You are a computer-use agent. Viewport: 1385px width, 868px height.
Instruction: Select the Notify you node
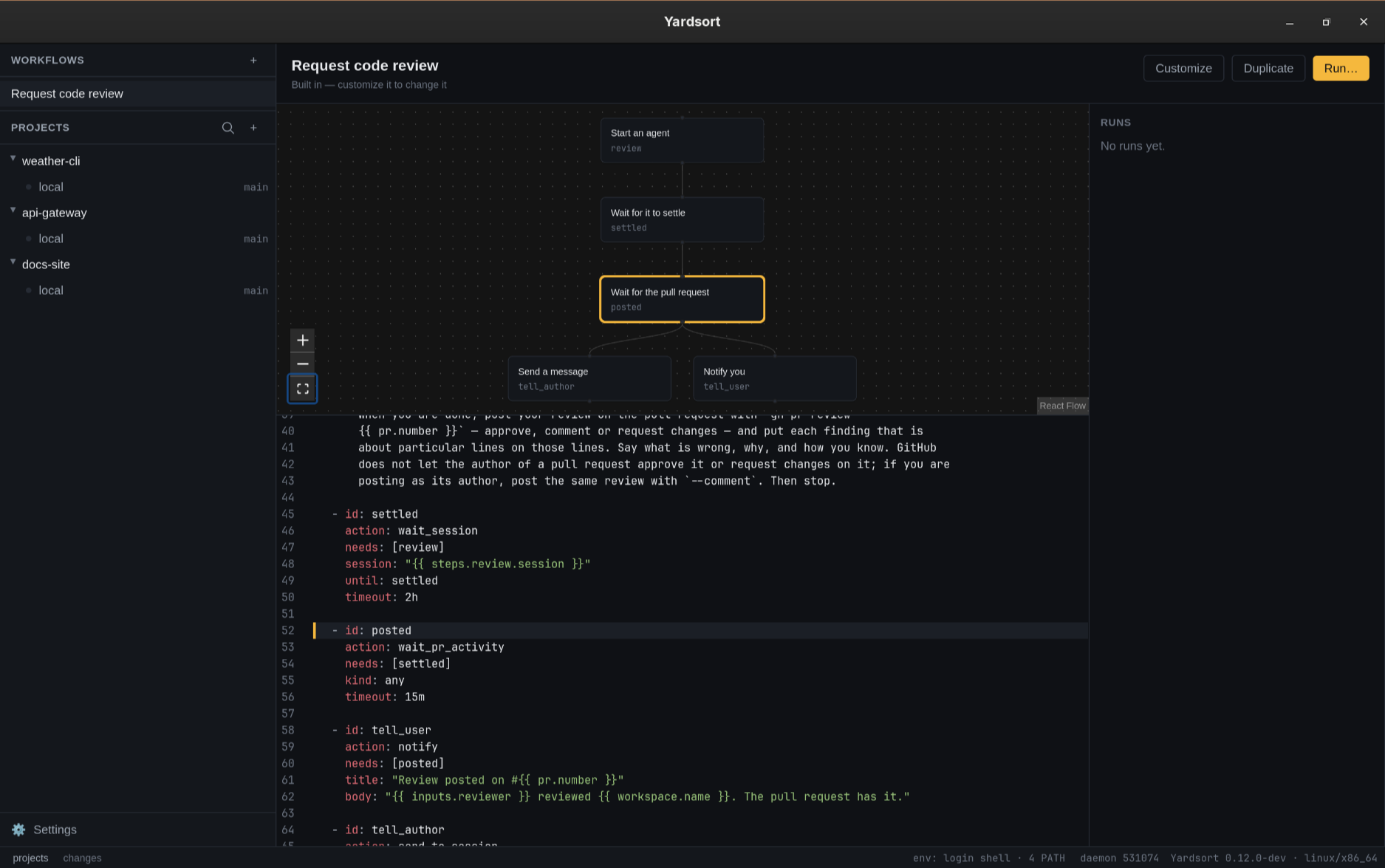pos(775,378)
